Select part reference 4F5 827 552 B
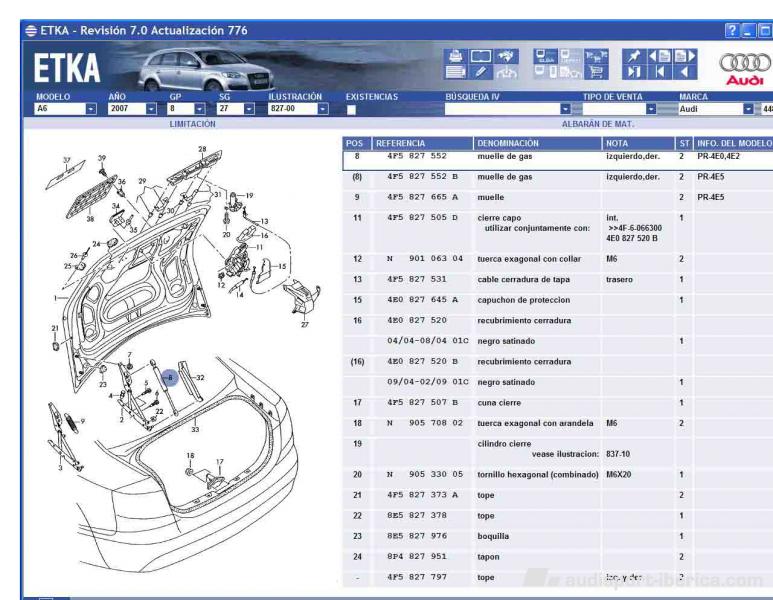Screen dimensions: 773x600 tap(422, 176)
